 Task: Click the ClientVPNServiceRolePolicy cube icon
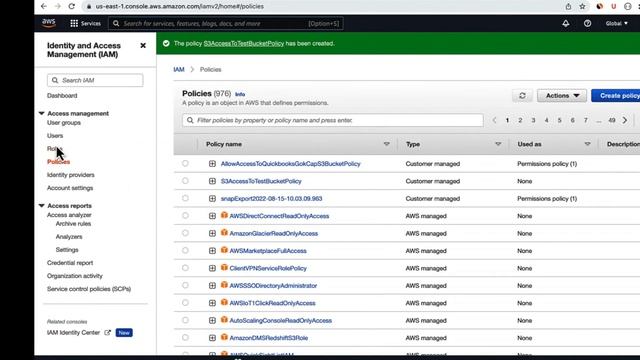tap(224, 267)
